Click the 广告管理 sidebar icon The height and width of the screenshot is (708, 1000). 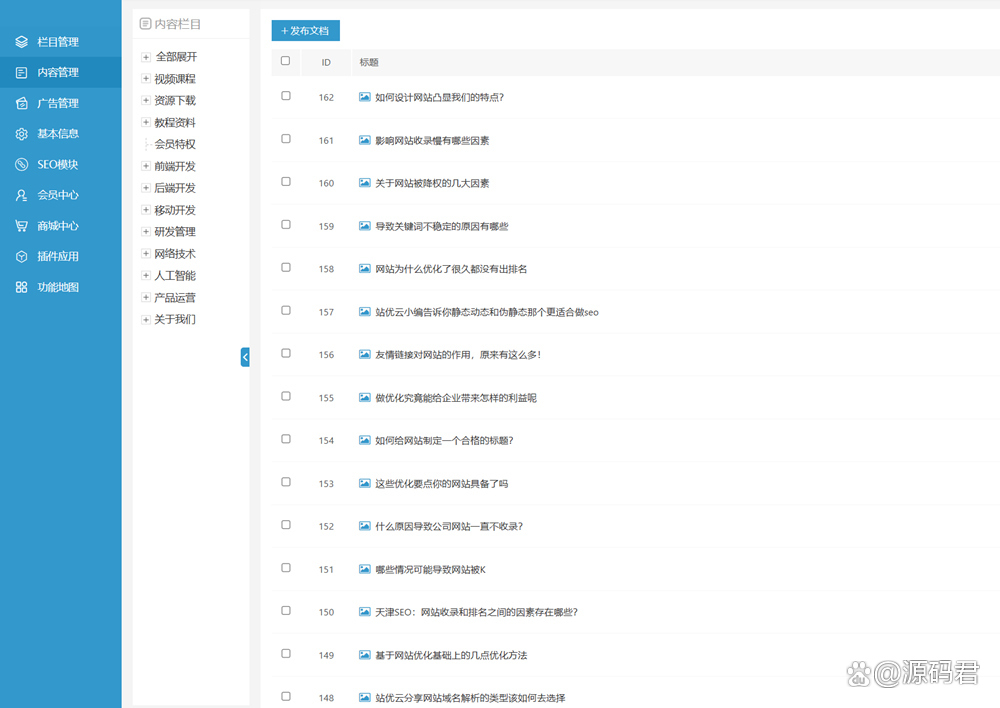(22, 103)
